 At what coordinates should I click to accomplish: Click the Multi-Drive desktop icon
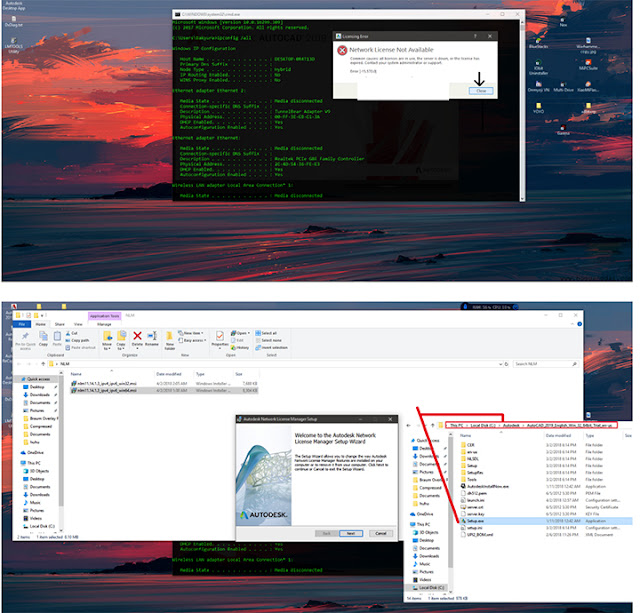563,87
